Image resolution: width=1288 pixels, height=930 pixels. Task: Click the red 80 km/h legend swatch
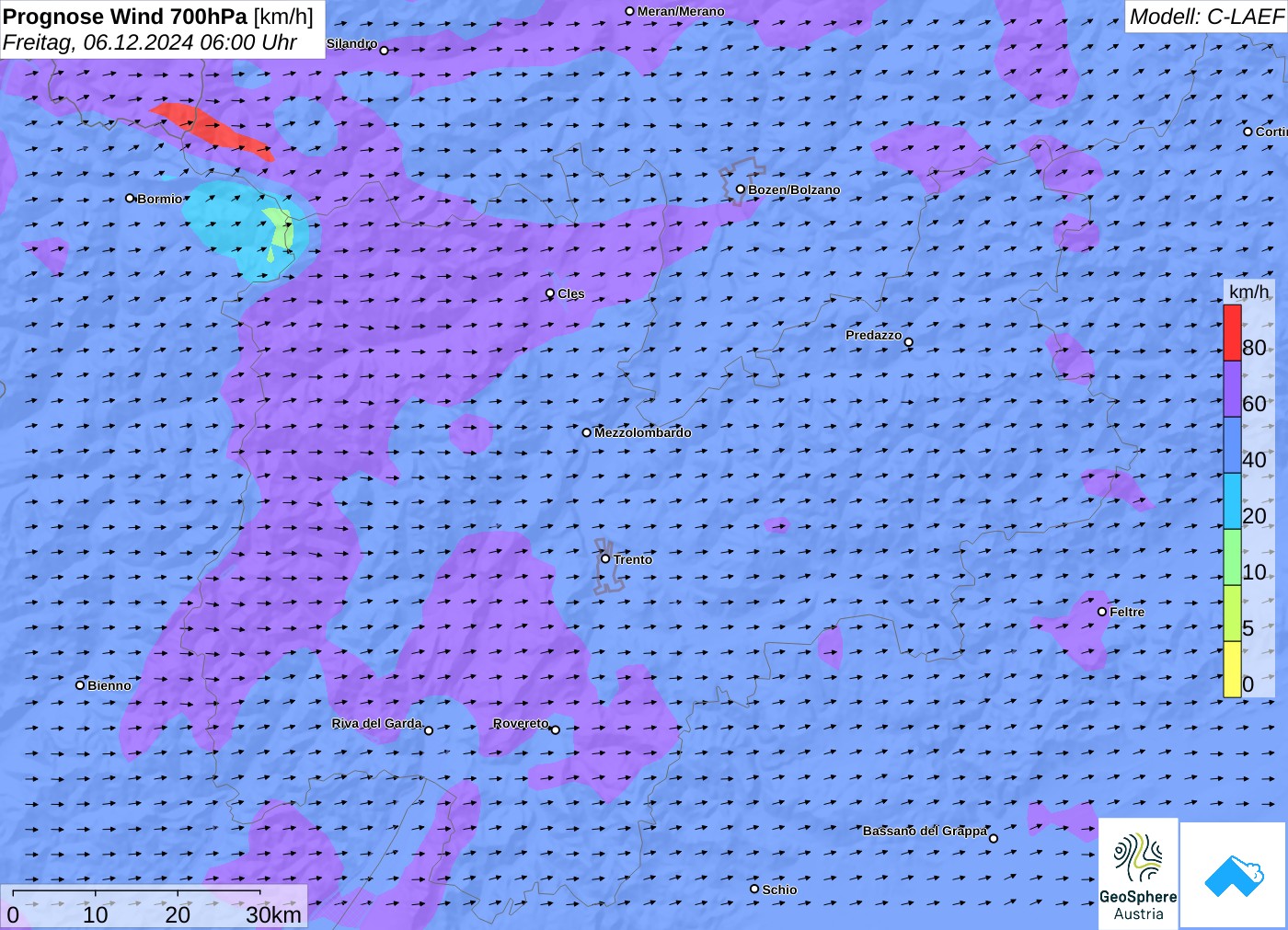point(1232,332)
